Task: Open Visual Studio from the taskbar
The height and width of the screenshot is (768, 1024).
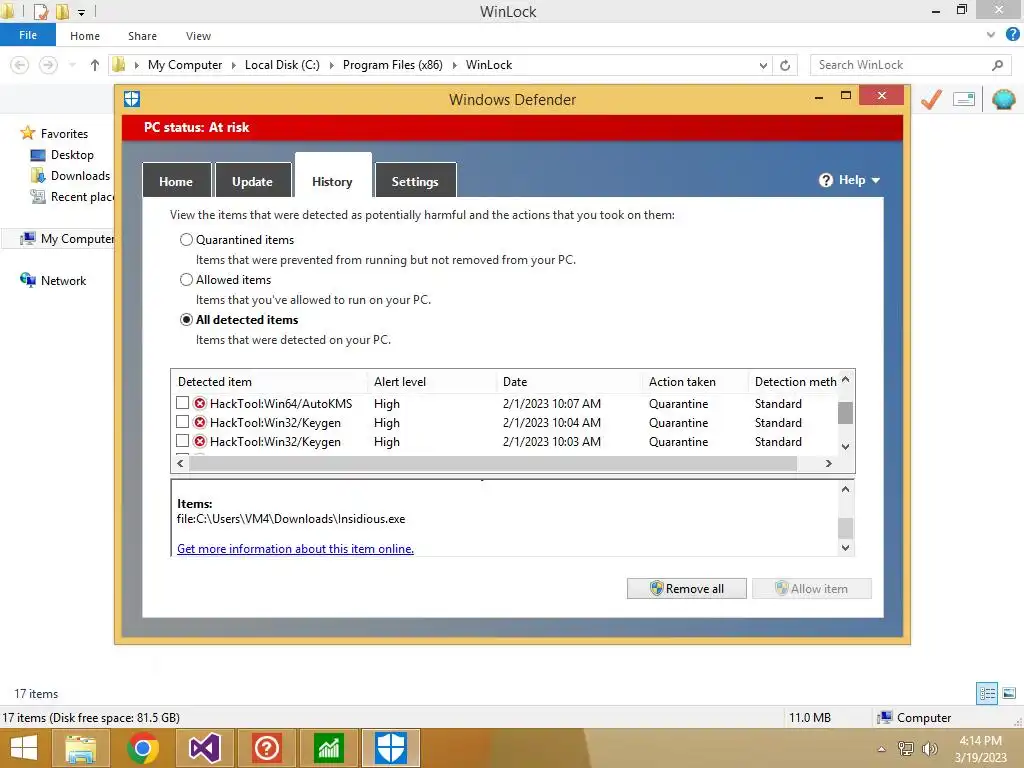Action: (x=204, y=748)
